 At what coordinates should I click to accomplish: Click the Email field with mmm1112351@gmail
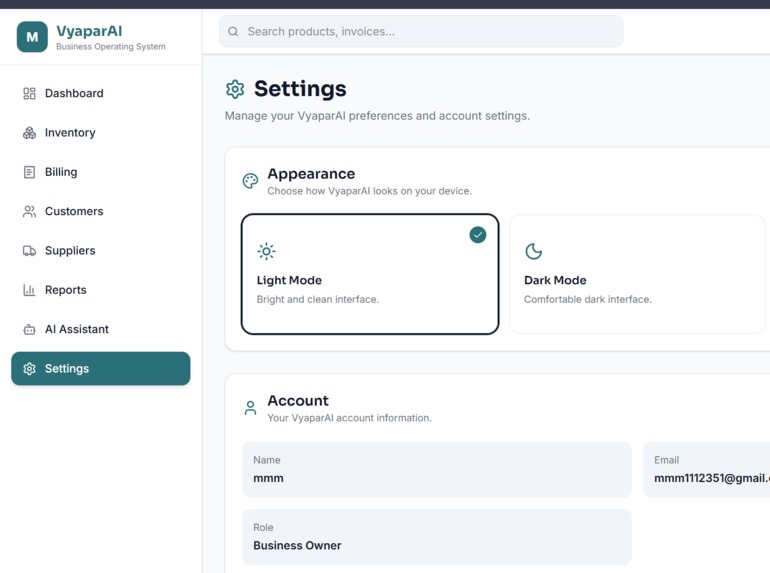coord(706,469)
